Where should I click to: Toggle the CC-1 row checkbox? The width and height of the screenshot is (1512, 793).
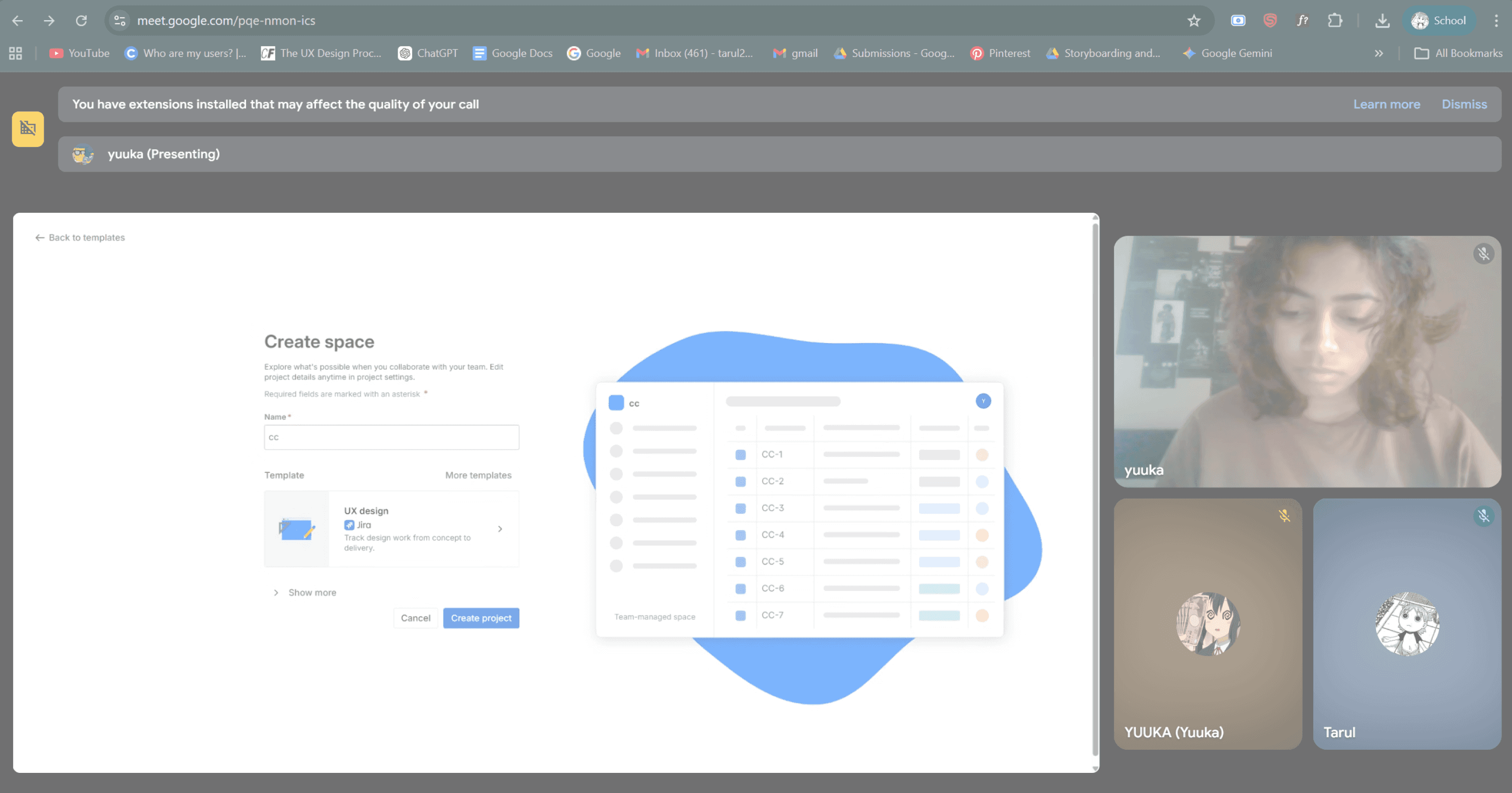(740, 454)
